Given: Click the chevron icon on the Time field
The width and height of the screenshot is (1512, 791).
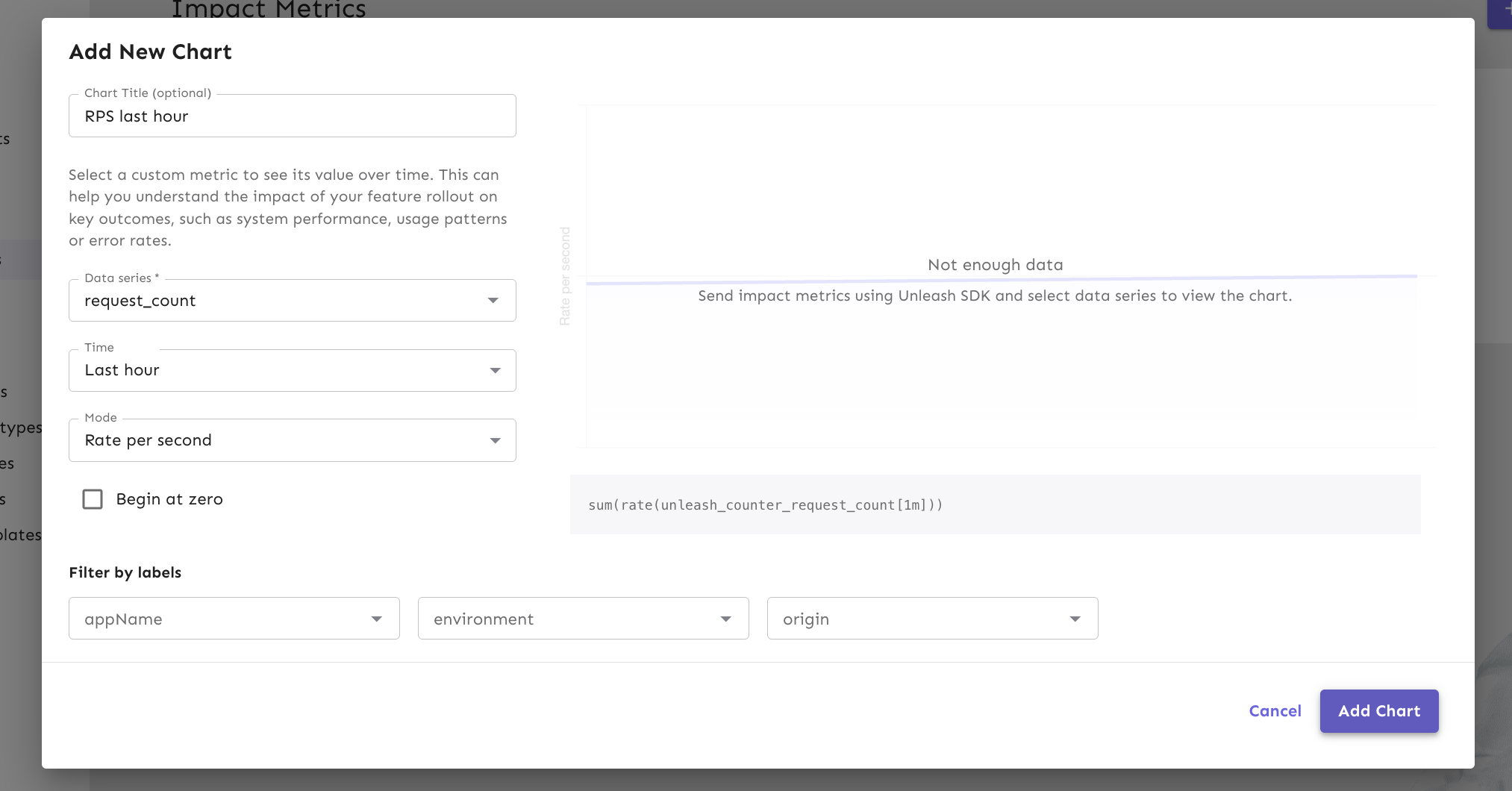Looking at the screenshot, I should click(x=495, y=370).
